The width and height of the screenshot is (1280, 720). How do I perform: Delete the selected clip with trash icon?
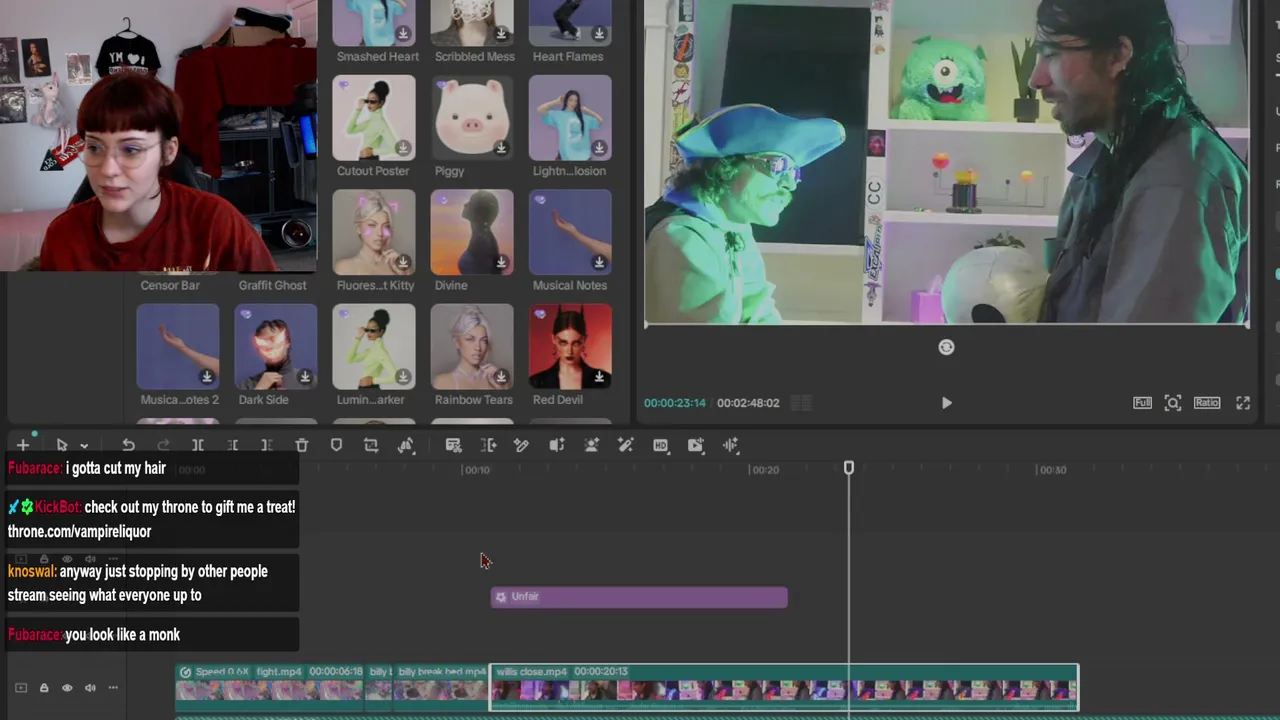(302, 445)
